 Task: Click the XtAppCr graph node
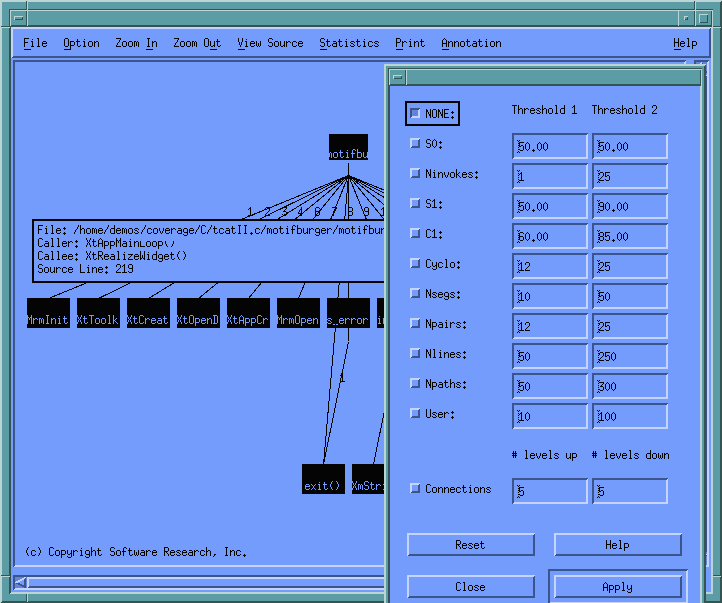(248, 313)
